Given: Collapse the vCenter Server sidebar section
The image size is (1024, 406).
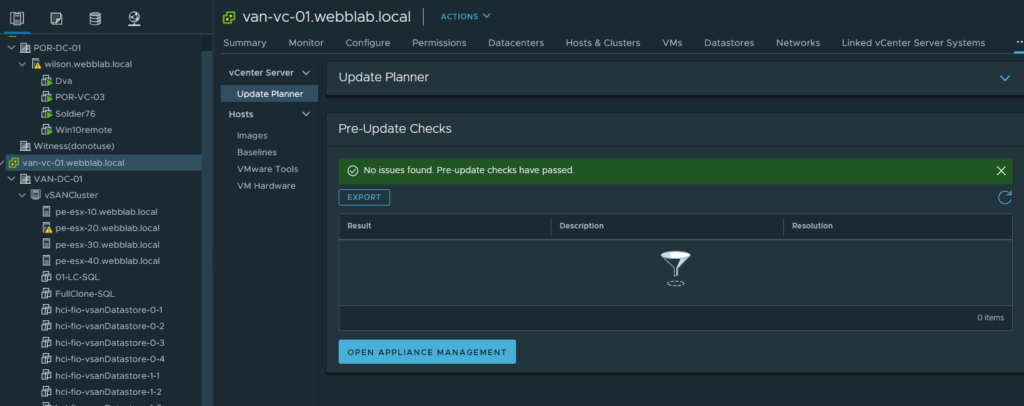Looking at the screenshot, I should [306, 73].
